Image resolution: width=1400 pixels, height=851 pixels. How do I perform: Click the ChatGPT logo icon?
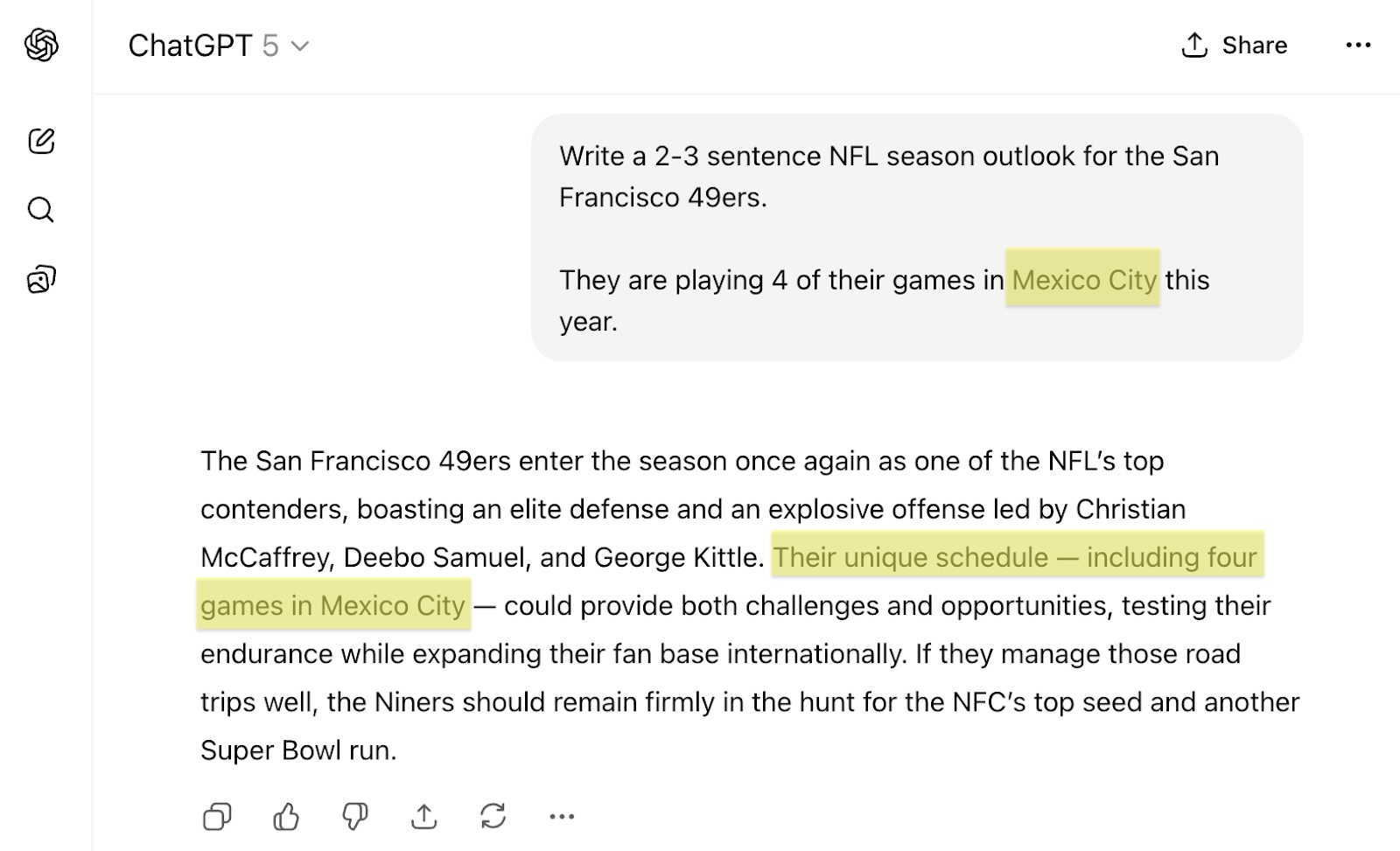coord(41,45)
